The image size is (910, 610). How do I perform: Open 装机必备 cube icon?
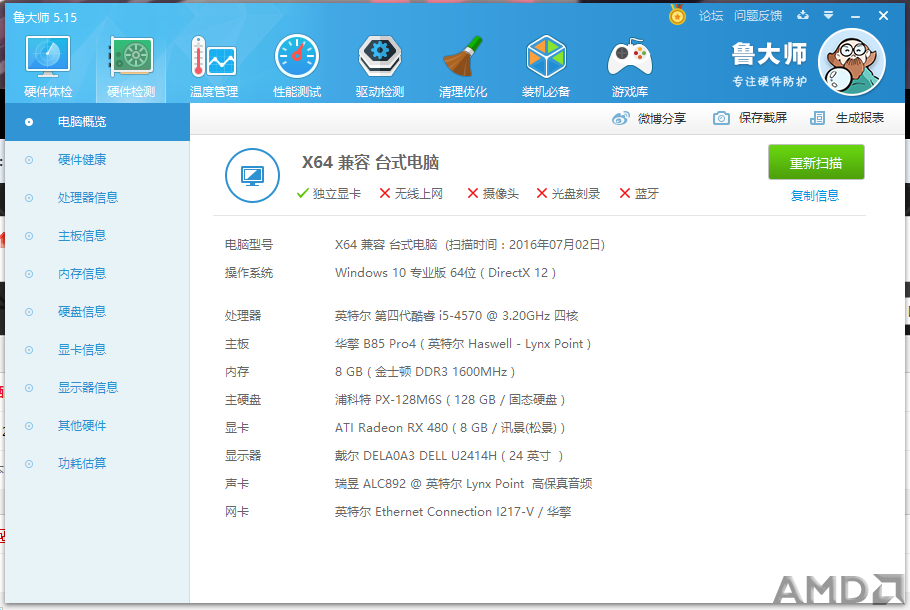(x=546, y=56)
